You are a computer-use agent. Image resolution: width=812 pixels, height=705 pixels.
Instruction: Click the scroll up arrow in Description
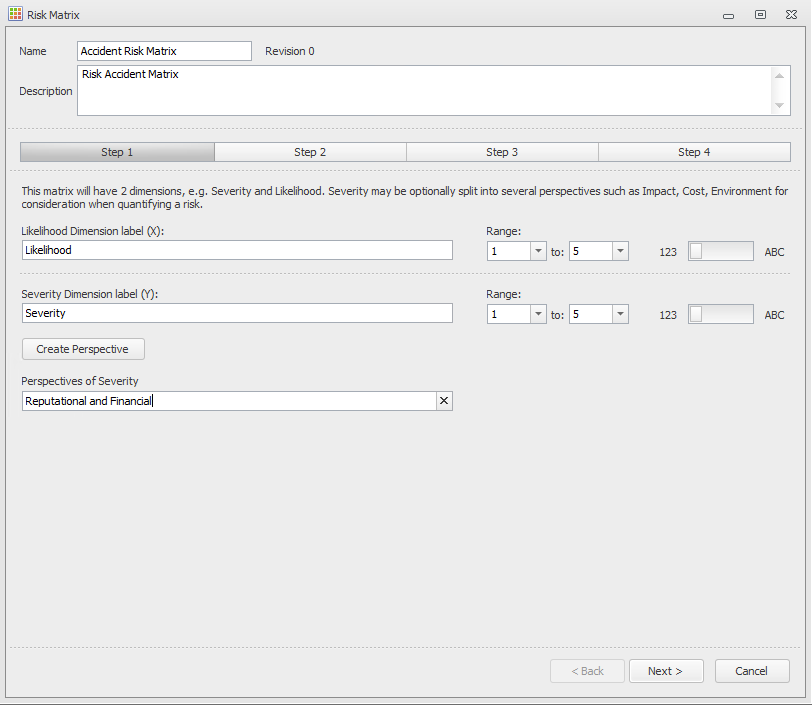pyautogui.click(x=780, y=73)
